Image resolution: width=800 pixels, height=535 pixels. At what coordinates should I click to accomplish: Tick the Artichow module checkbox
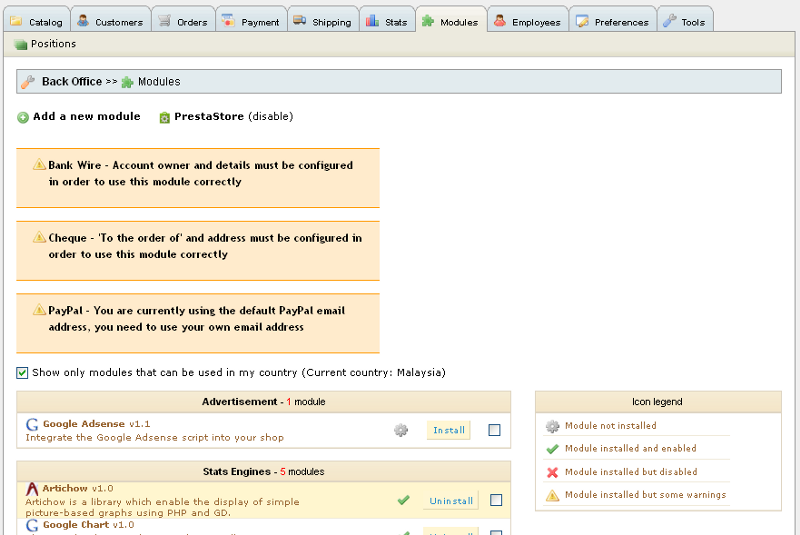(496, 500)
